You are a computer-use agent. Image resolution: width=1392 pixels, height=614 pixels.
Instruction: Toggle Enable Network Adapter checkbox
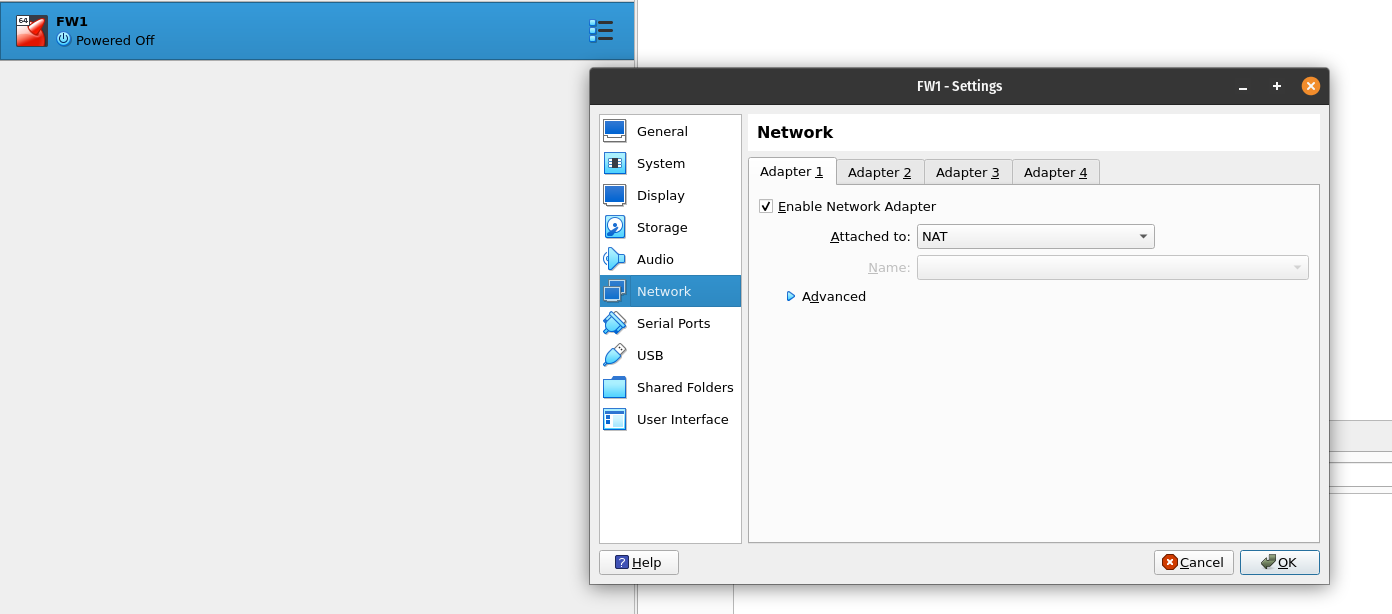pyautogui.click(x=766, y=206)
